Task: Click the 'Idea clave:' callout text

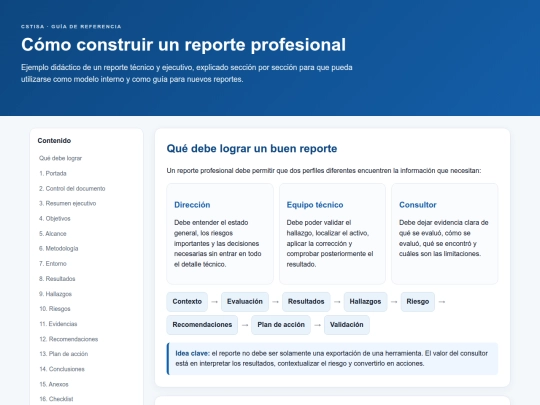Action: tap(193, 353)
